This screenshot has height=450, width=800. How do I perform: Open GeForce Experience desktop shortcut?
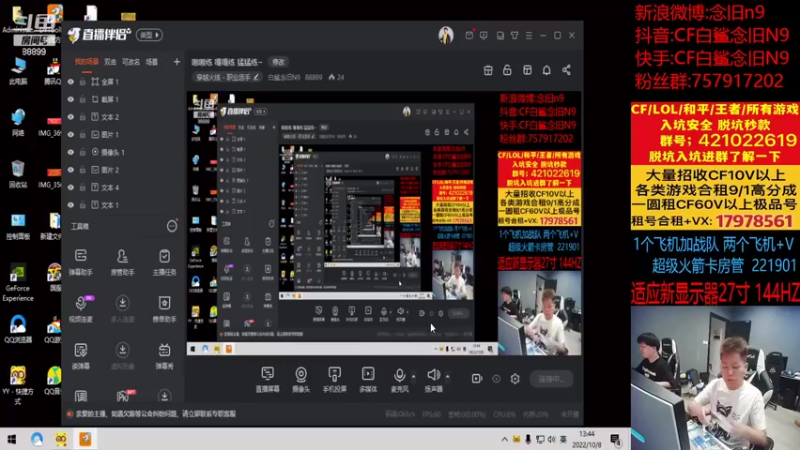(x=18, y=284)
